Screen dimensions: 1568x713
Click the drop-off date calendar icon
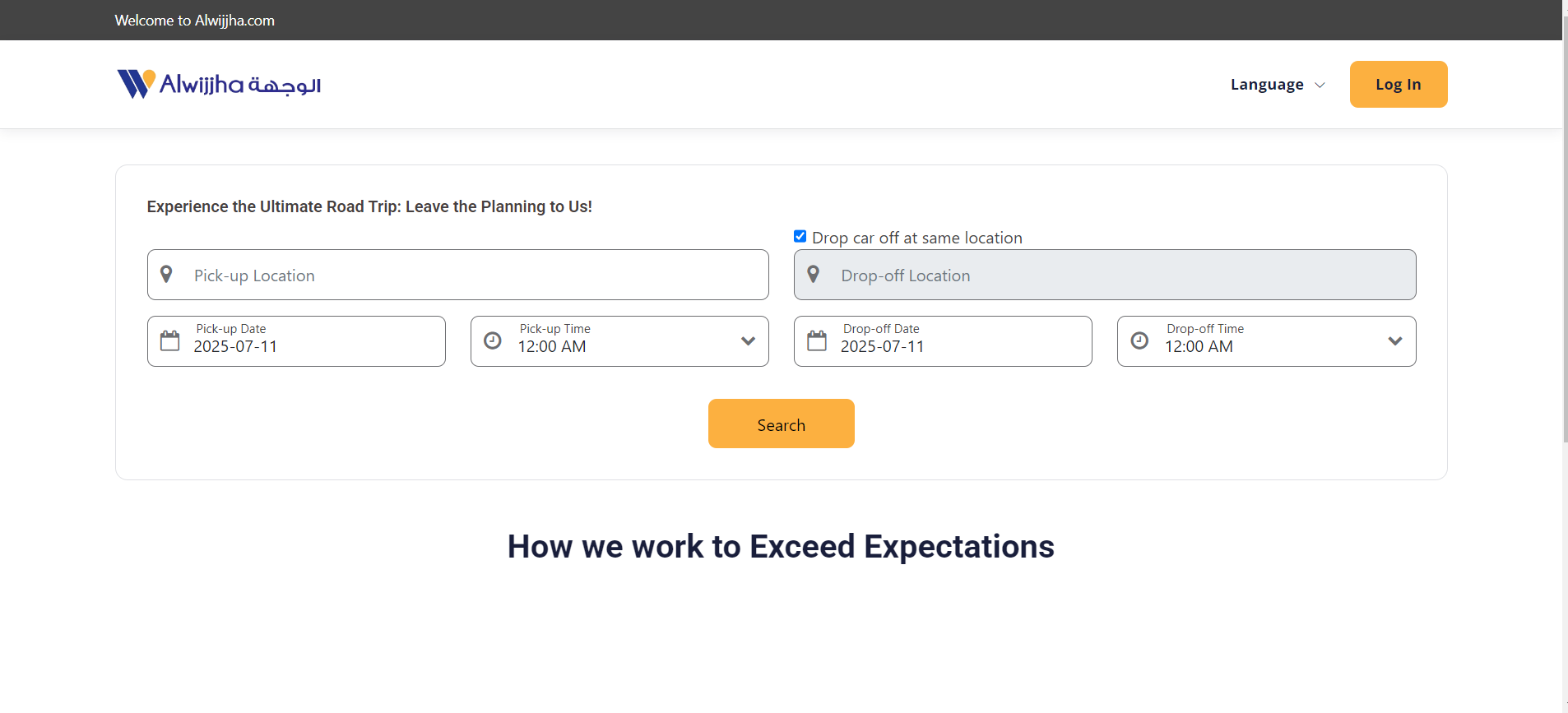coord(817,340)
